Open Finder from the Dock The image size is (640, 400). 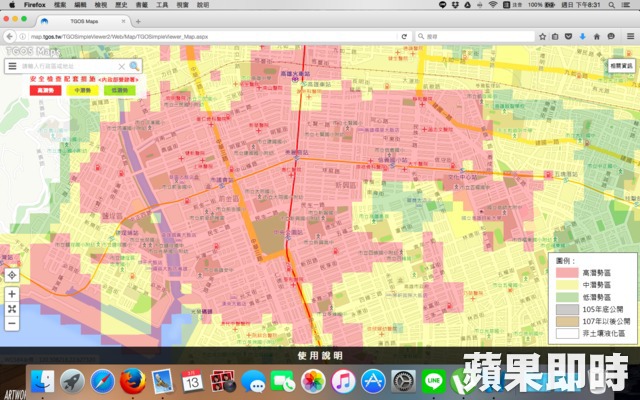[x=42, y=382]
